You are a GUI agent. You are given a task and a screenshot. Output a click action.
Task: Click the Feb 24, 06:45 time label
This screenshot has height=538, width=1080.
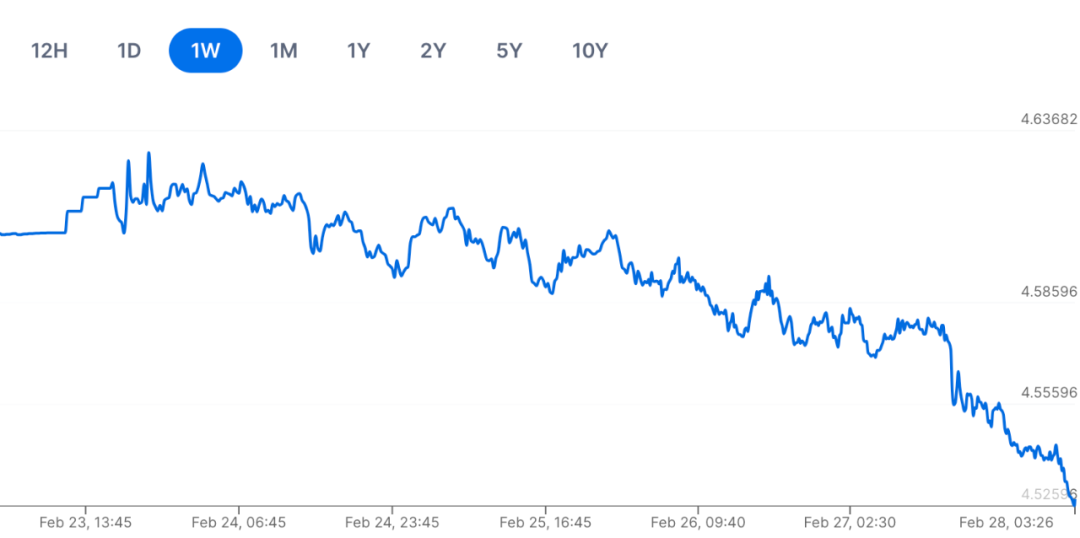tap(238, 522)
